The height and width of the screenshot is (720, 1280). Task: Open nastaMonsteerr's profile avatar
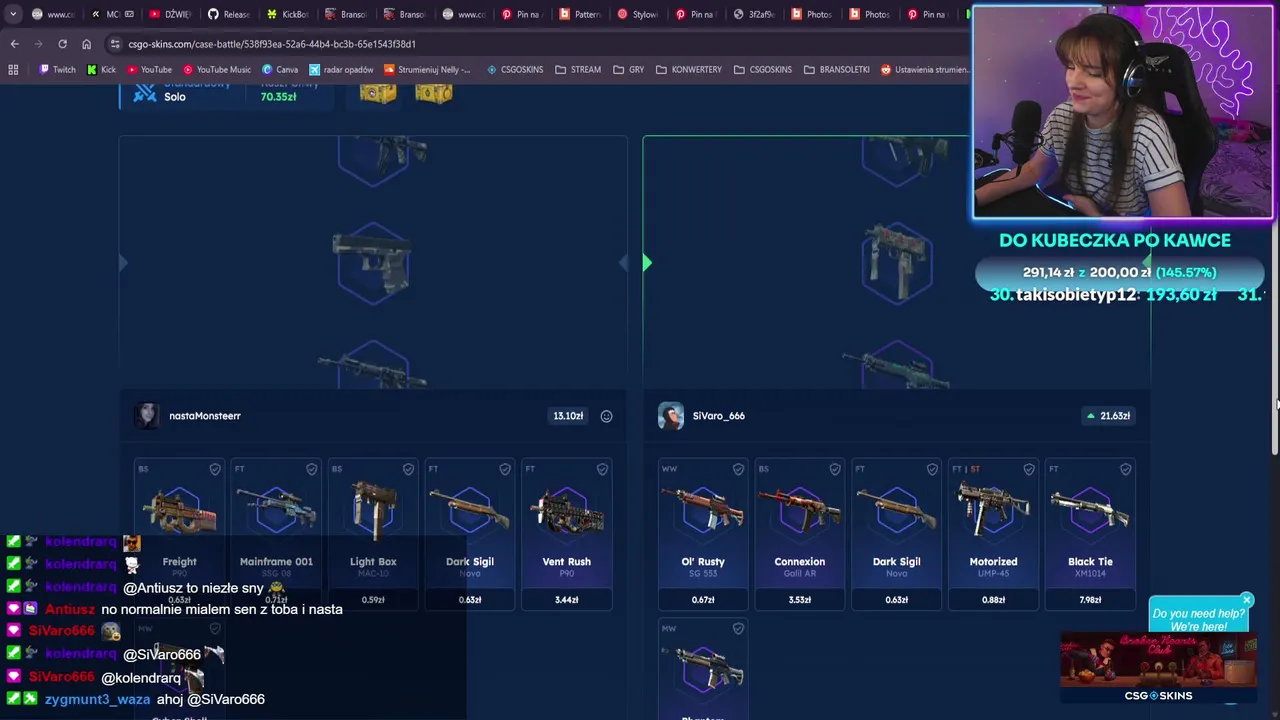(147, 416)
